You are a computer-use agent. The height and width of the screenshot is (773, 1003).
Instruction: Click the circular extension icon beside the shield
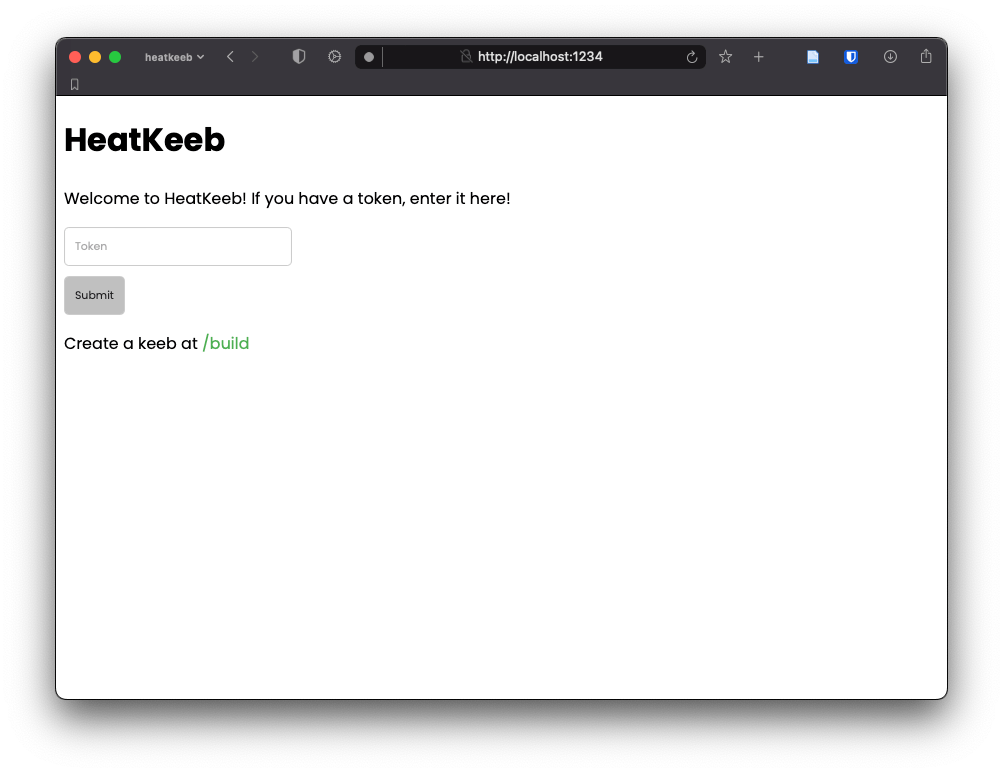pos(335,57)
